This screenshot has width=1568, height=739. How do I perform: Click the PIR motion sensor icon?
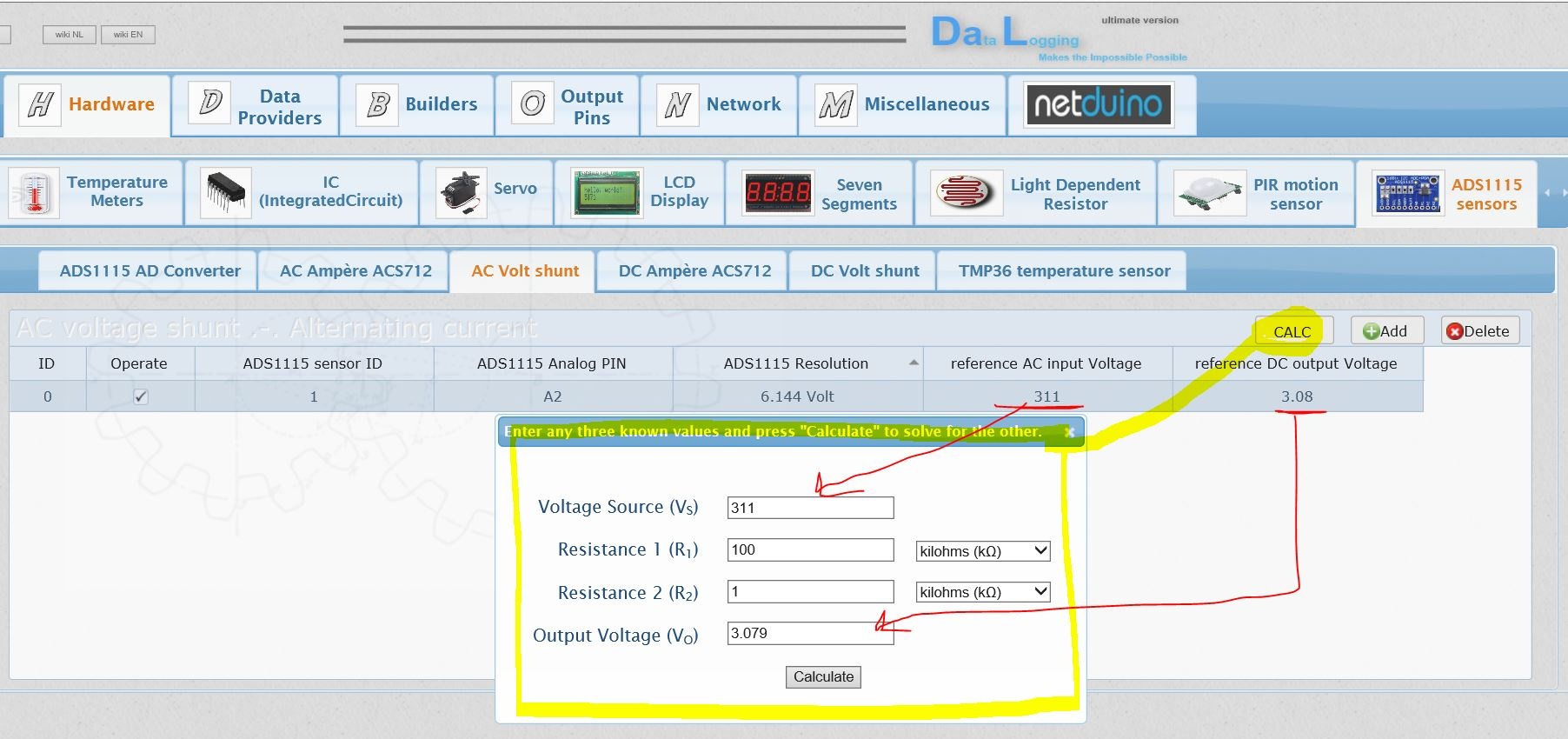coord(1209,193)
